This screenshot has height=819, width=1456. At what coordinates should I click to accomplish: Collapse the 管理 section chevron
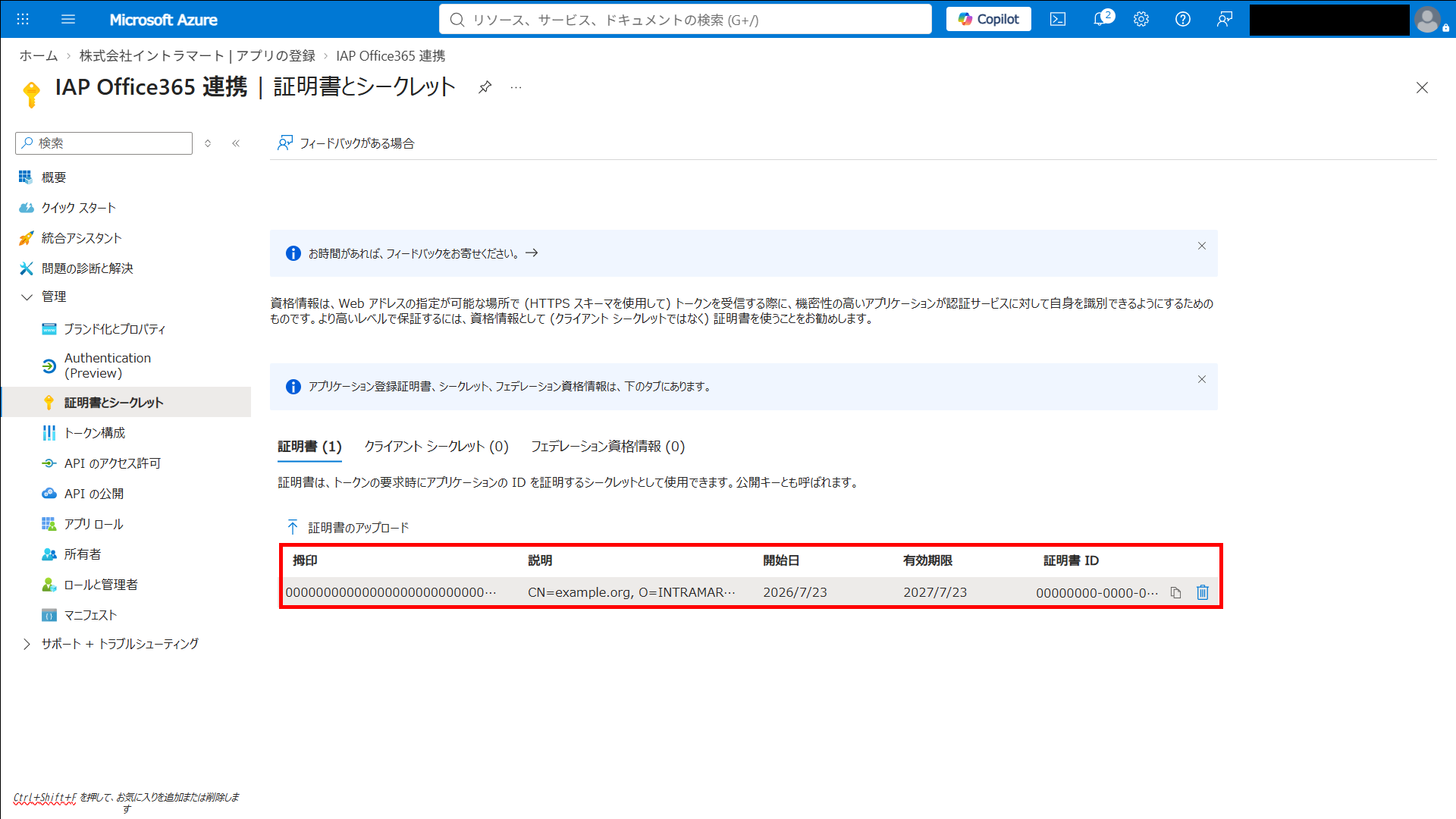27,297
